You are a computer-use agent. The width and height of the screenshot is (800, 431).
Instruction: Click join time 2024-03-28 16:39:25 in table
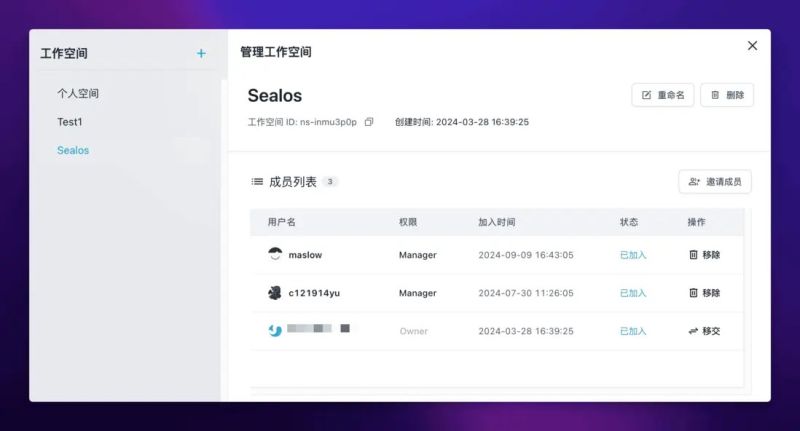[x=526, y=331]
